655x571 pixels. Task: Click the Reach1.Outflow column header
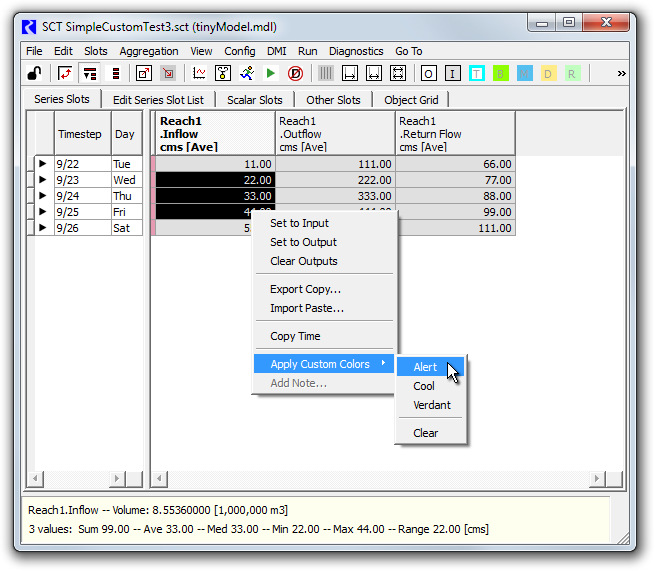click(x=335, y=134)
